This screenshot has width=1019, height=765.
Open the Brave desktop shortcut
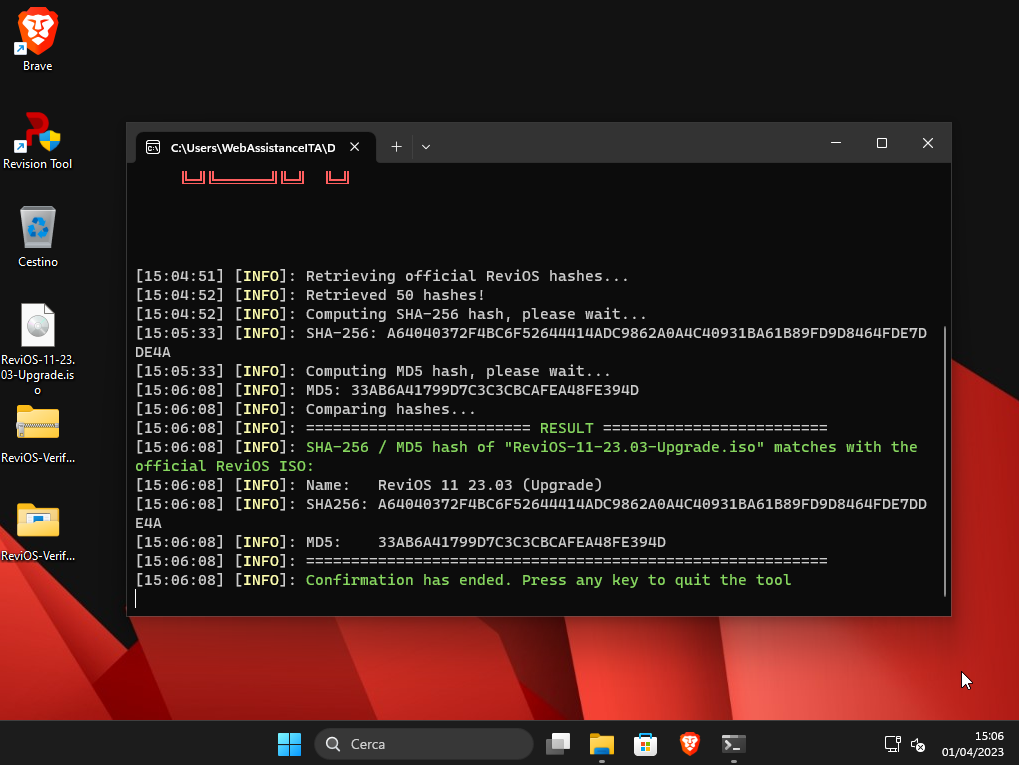click(38, 39)
